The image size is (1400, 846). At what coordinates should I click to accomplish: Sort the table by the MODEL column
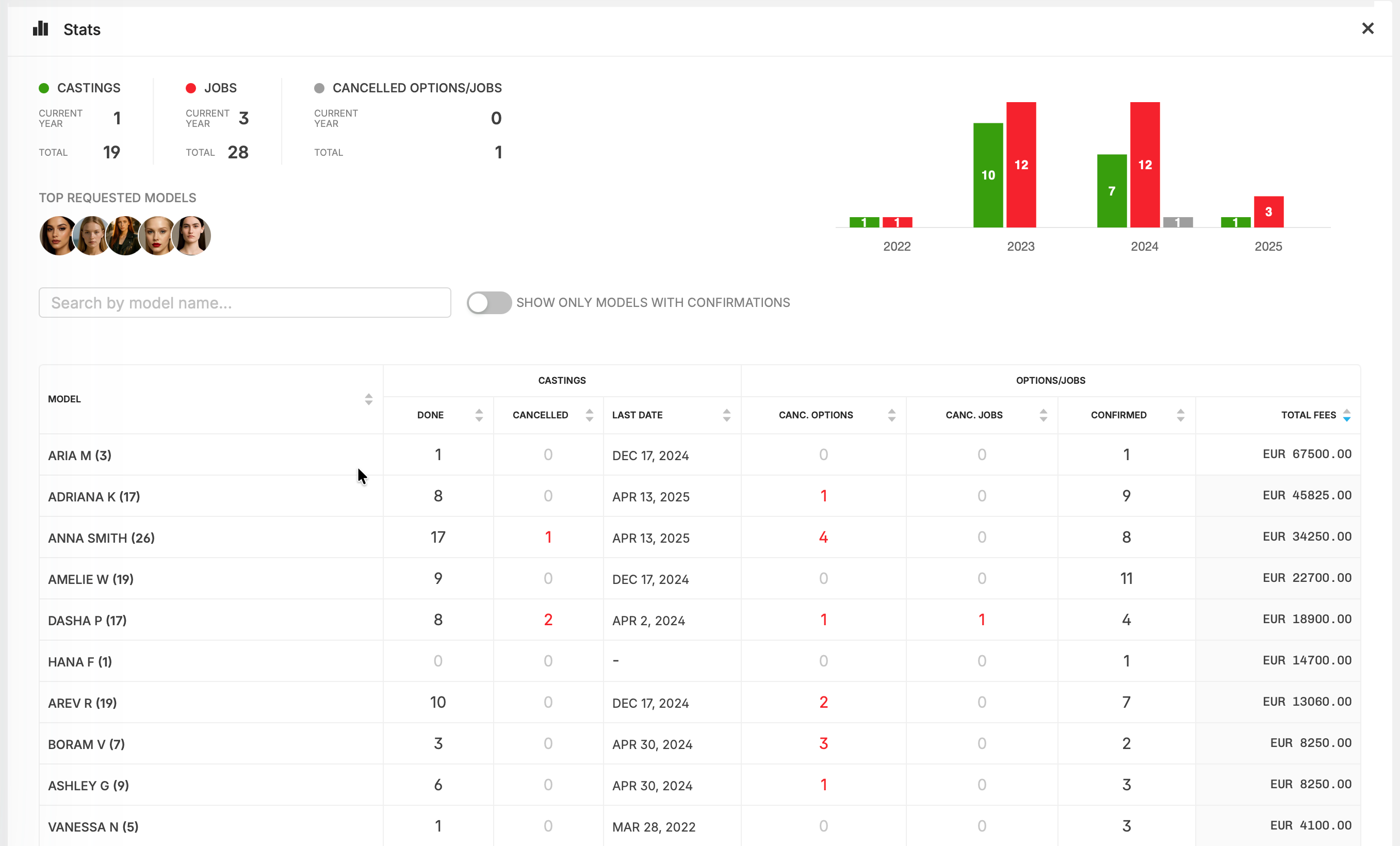coord(368,399)
